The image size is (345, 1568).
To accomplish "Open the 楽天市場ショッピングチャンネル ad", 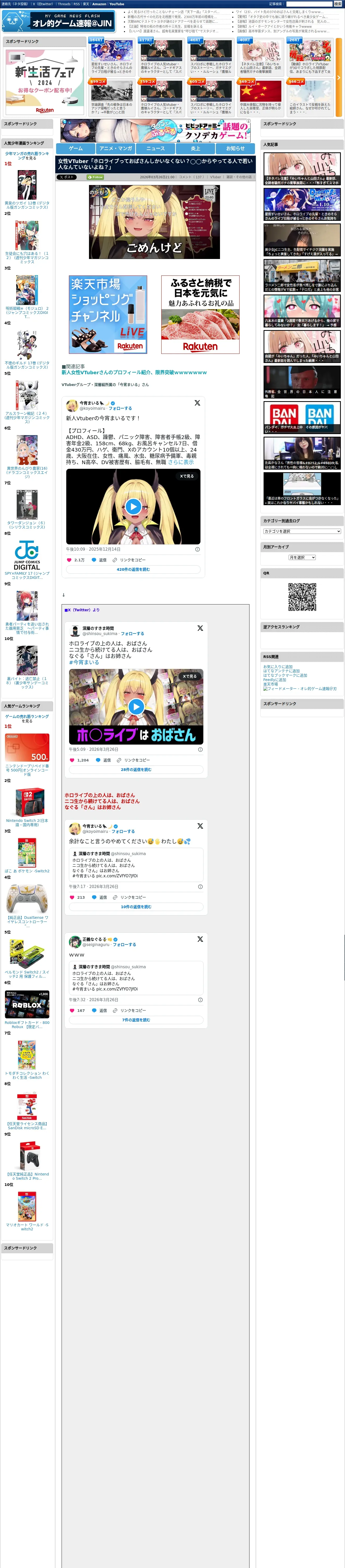I will click(x=108, y=315).
